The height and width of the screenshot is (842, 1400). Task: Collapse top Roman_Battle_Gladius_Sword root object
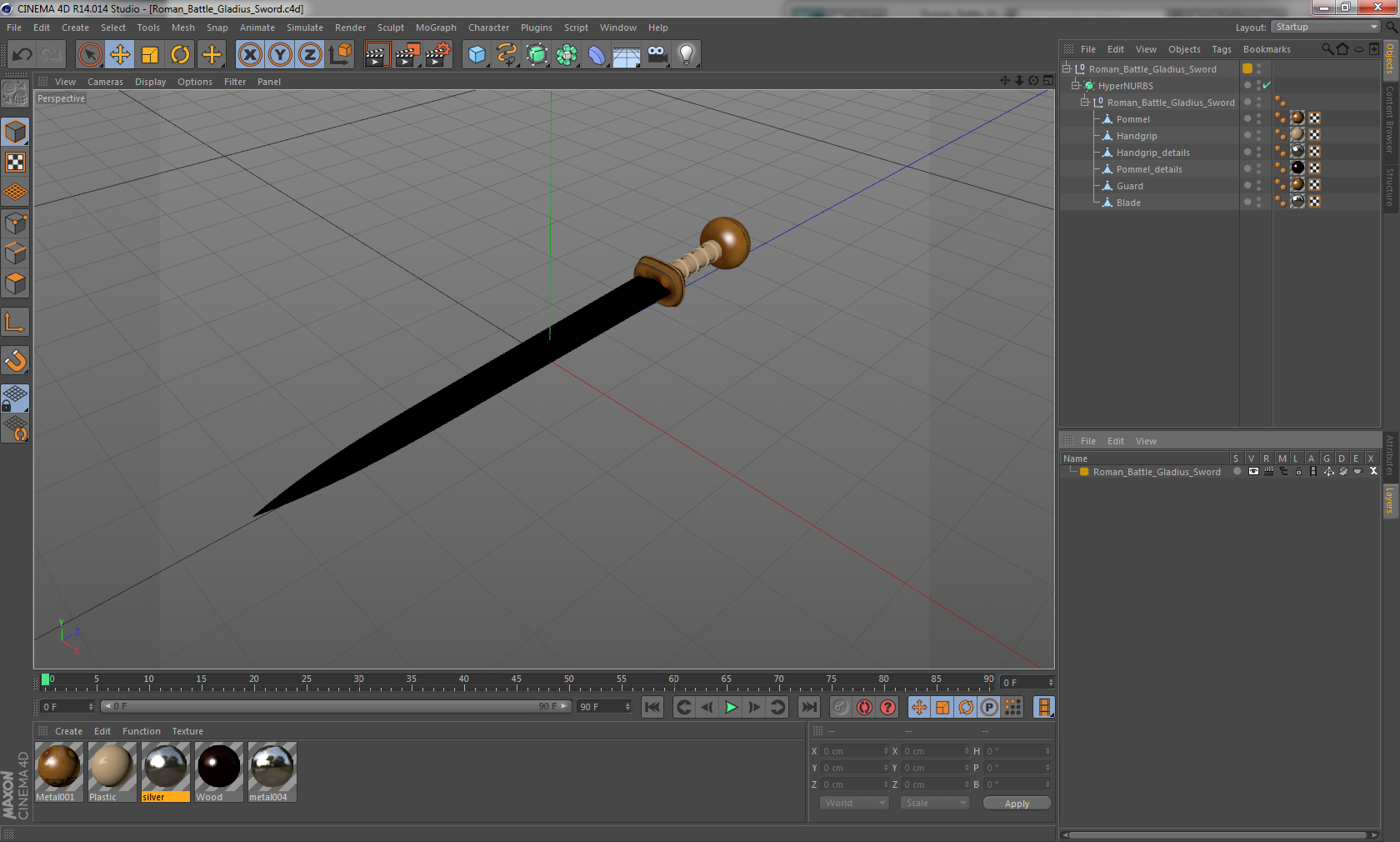(x=1066, y=69)
